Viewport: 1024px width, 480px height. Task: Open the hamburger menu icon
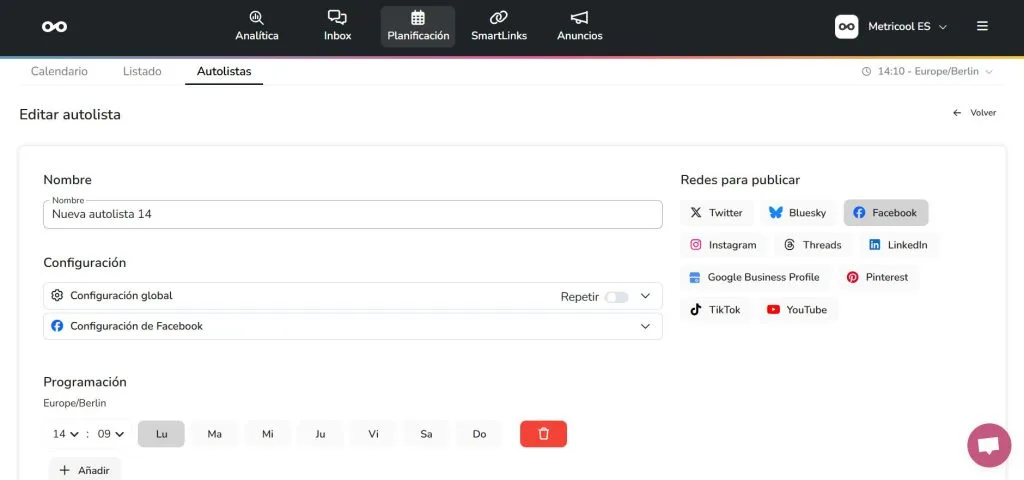pos(982,26)
